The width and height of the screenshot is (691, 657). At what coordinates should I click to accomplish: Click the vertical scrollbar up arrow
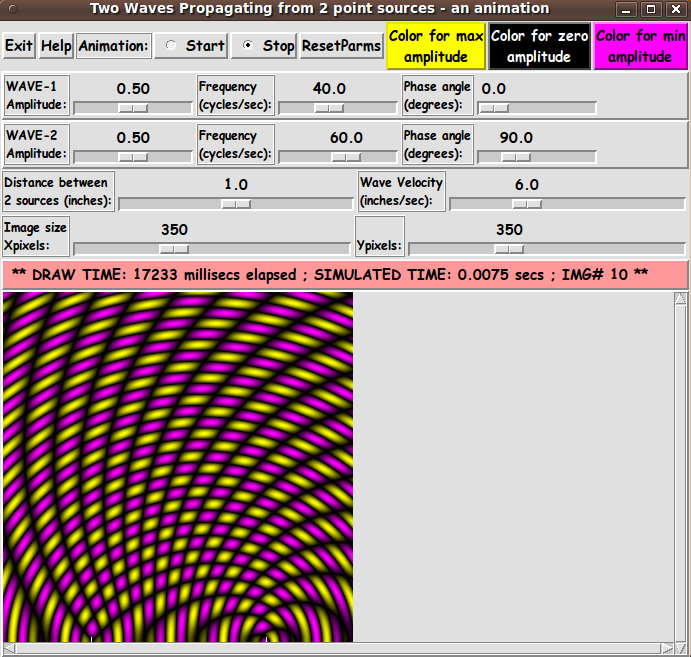[x=680, y=298]
